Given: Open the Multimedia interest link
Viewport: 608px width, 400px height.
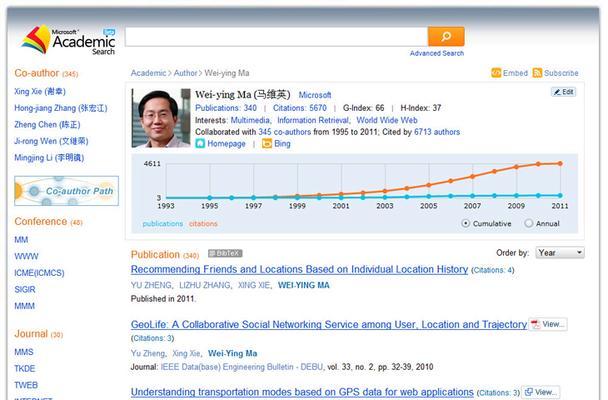Looking at the screenshot, I should click(x=250, y=120).
